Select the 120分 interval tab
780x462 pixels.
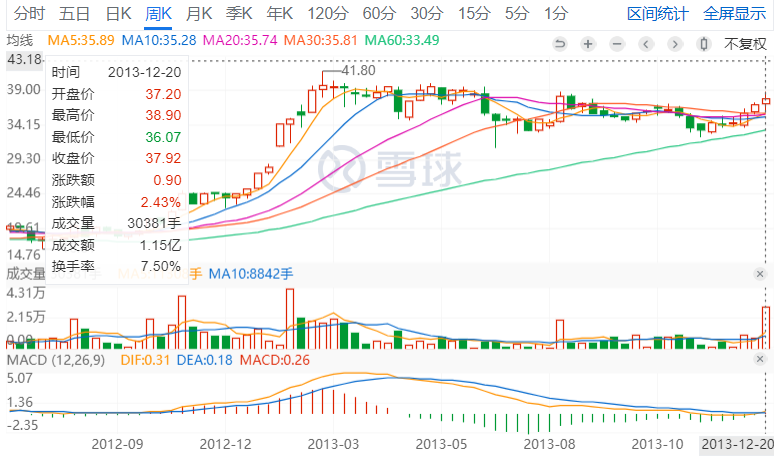click(x=327, y=13)
